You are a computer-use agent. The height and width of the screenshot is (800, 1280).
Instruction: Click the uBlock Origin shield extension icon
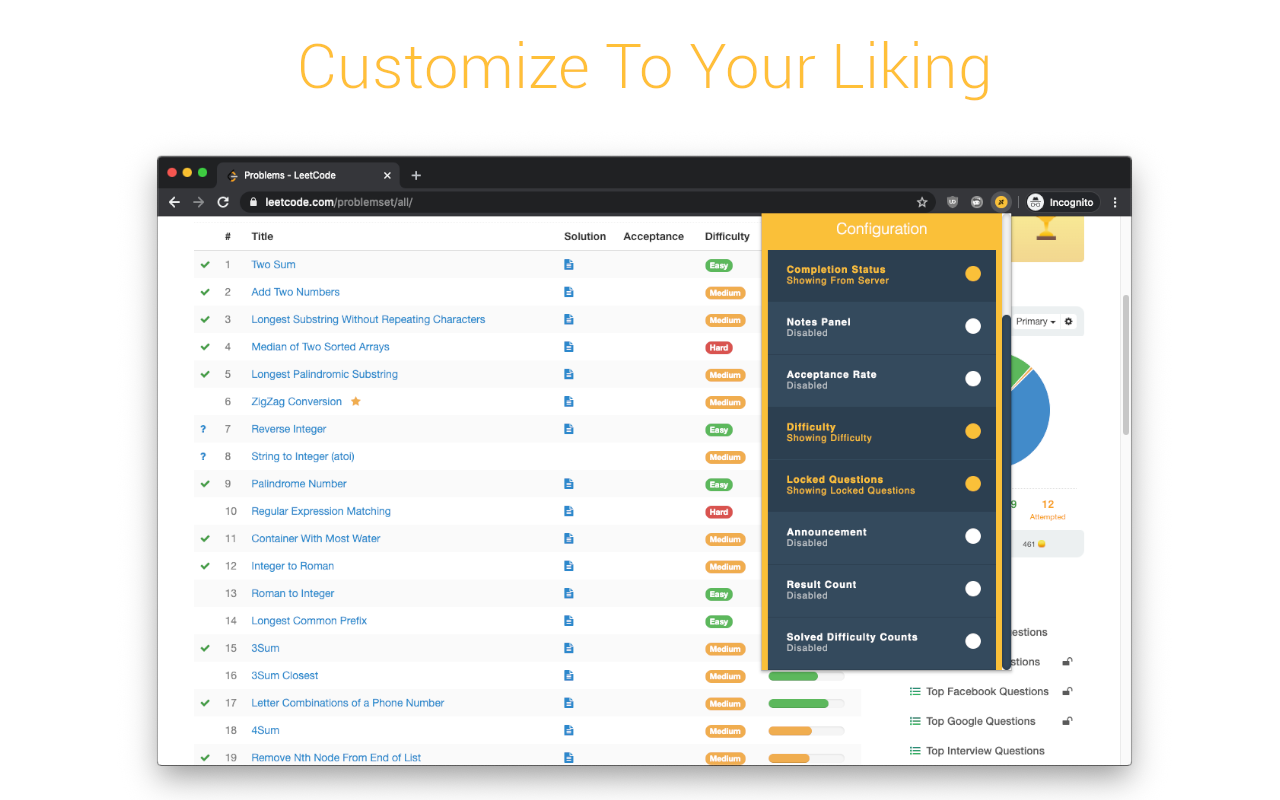(x=952, y=202)
